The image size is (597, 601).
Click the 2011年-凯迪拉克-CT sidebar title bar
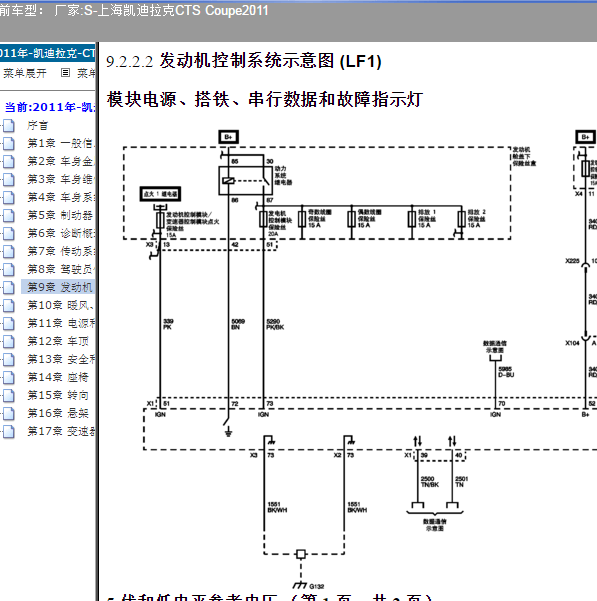[48, 53]
